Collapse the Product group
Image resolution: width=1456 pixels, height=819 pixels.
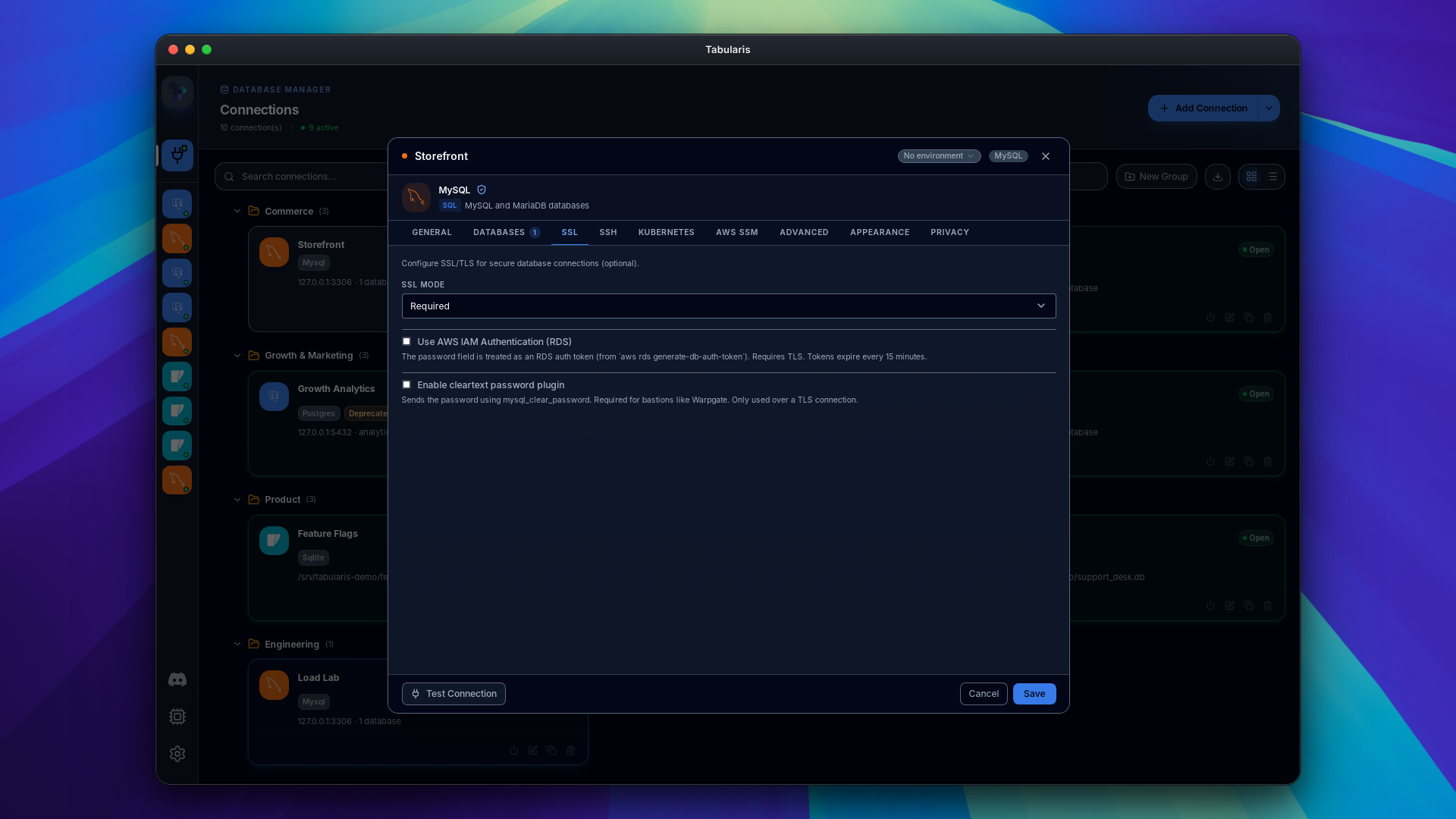click(x=237, y=500)
